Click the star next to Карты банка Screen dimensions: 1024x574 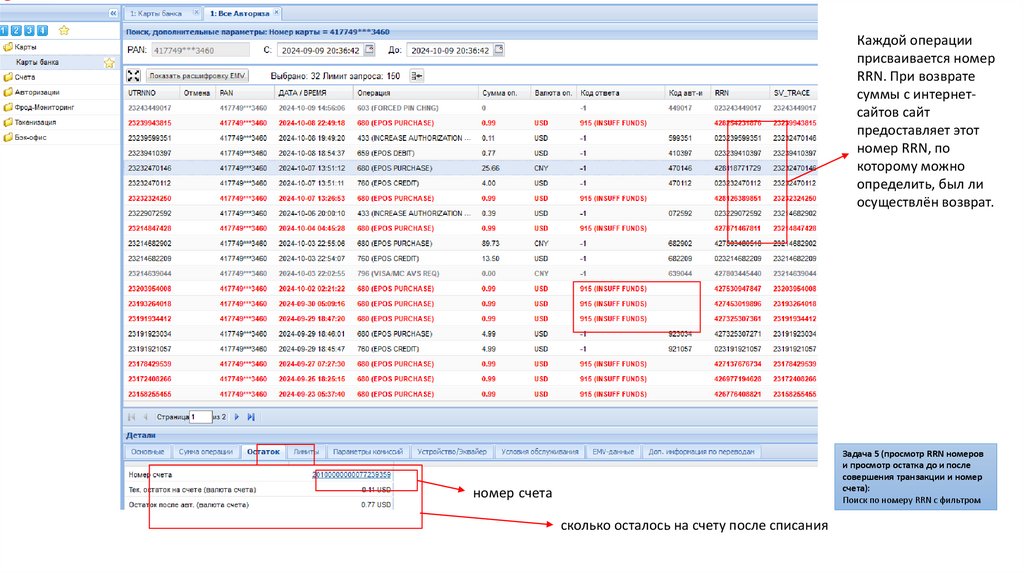109,62
